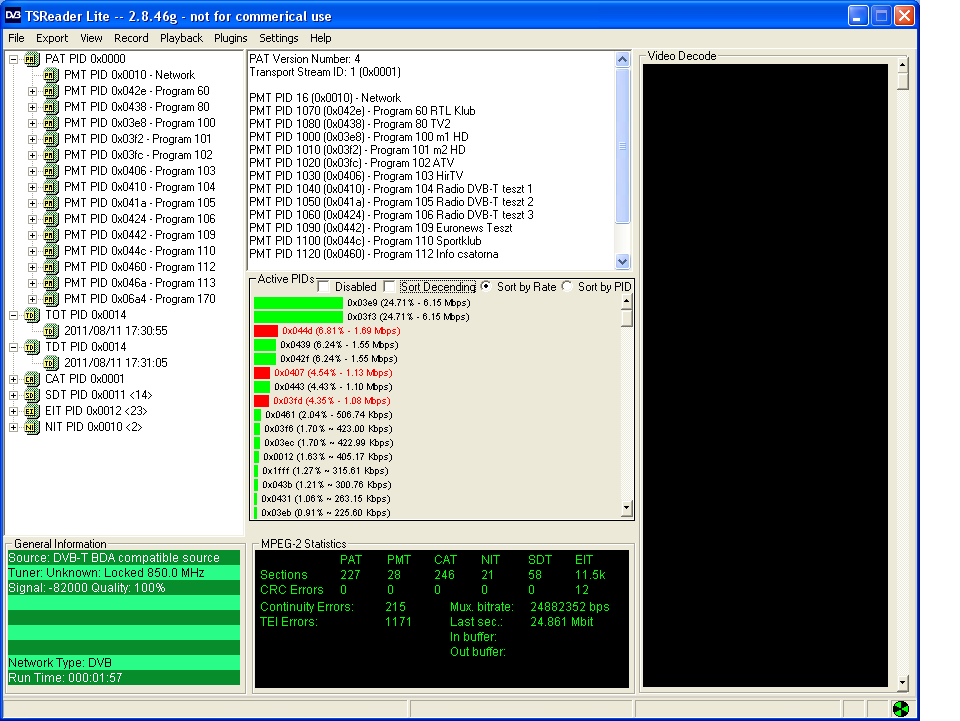Toggle the Disabled checkbox in Active PIDs
960x721 pixels.
click(x=324, y=286)
